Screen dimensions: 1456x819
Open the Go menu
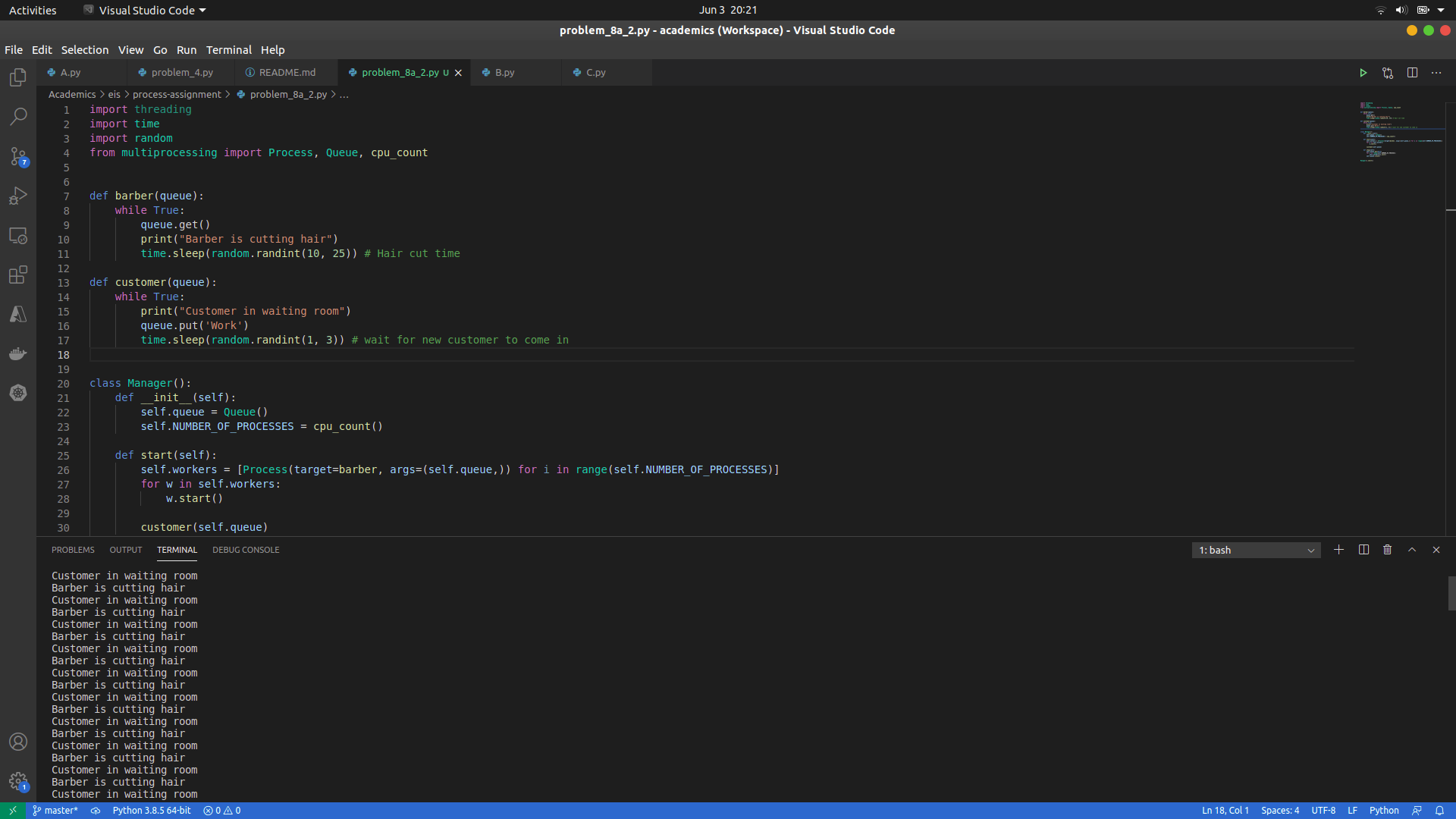coord(160,50)
